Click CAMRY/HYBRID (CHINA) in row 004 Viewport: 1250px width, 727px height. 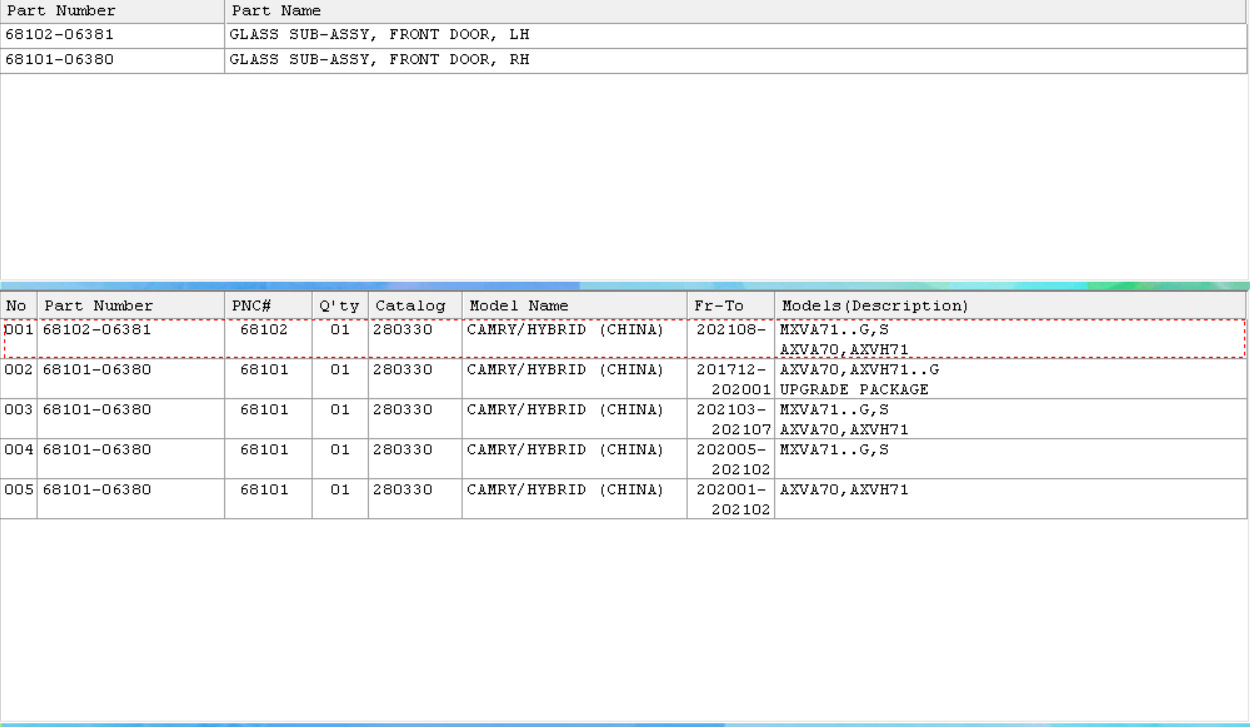(566, 449)
